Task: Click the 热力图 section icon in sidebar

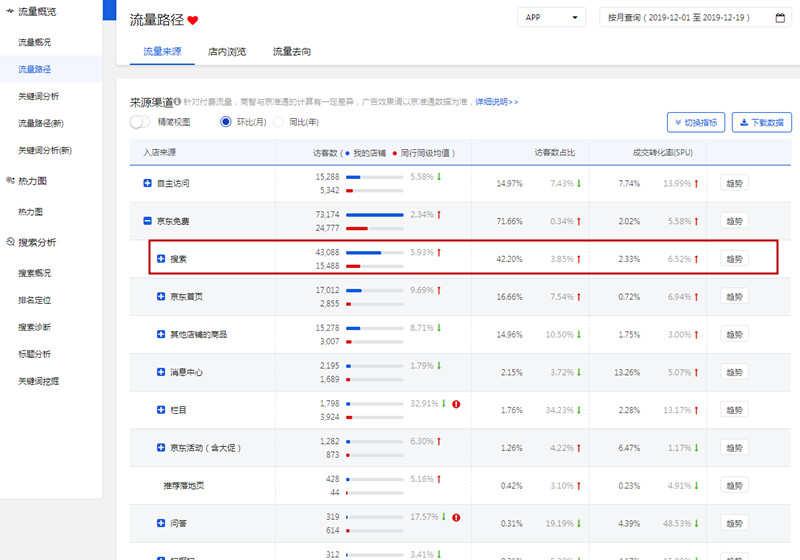Action: [10, 181]
